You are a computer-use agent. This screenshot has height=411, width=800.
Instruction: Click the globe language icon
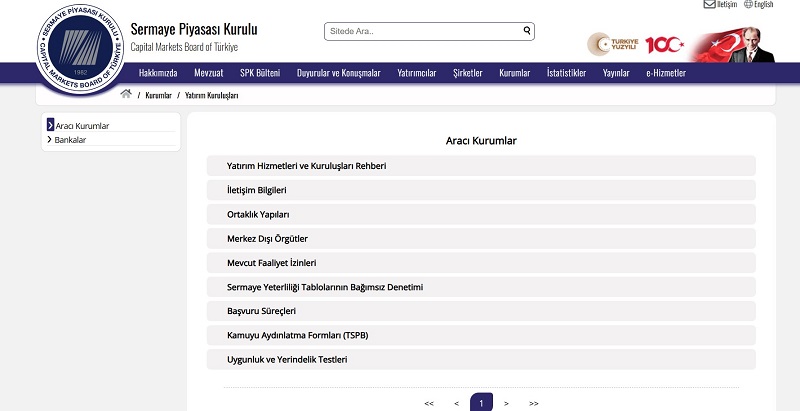(748, 4)
